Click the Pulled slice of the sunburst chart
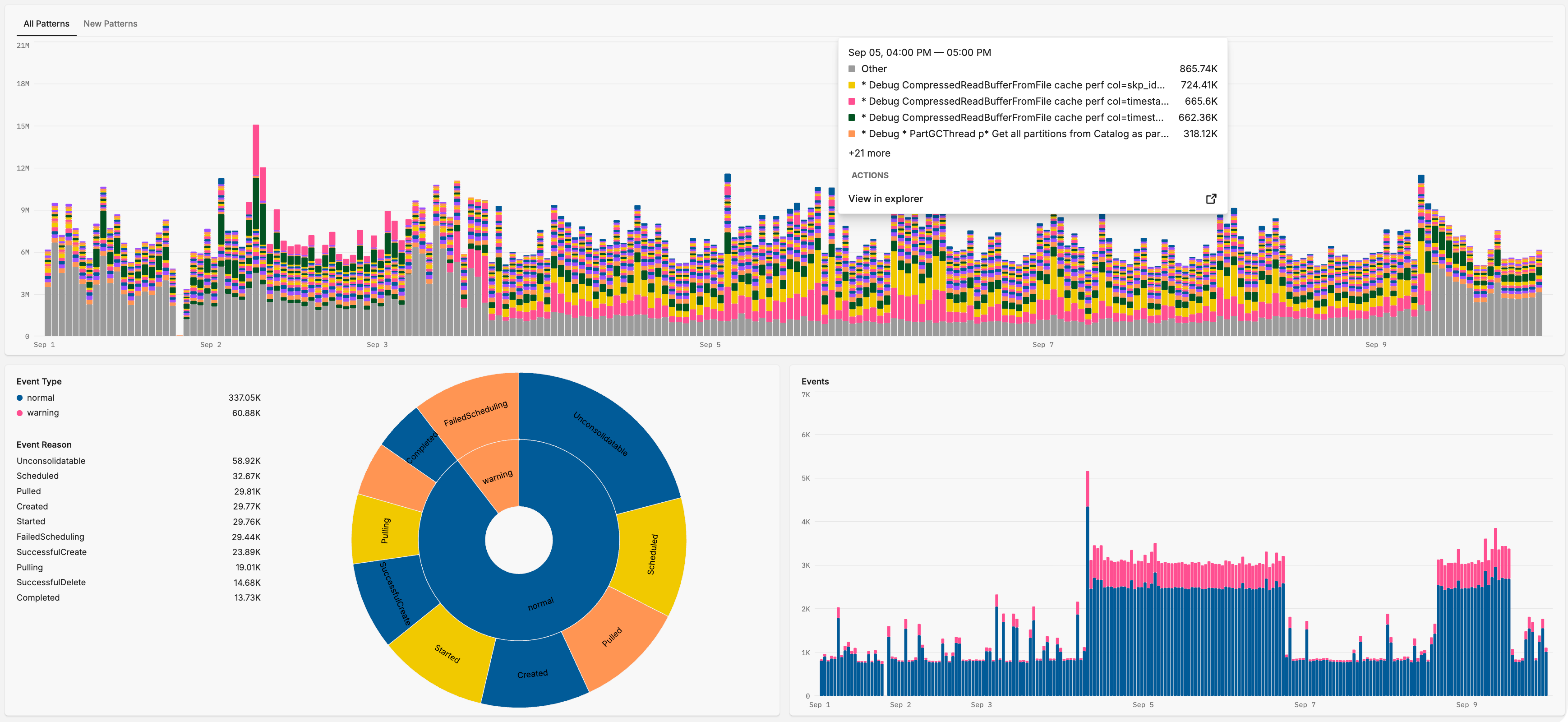 612,637
